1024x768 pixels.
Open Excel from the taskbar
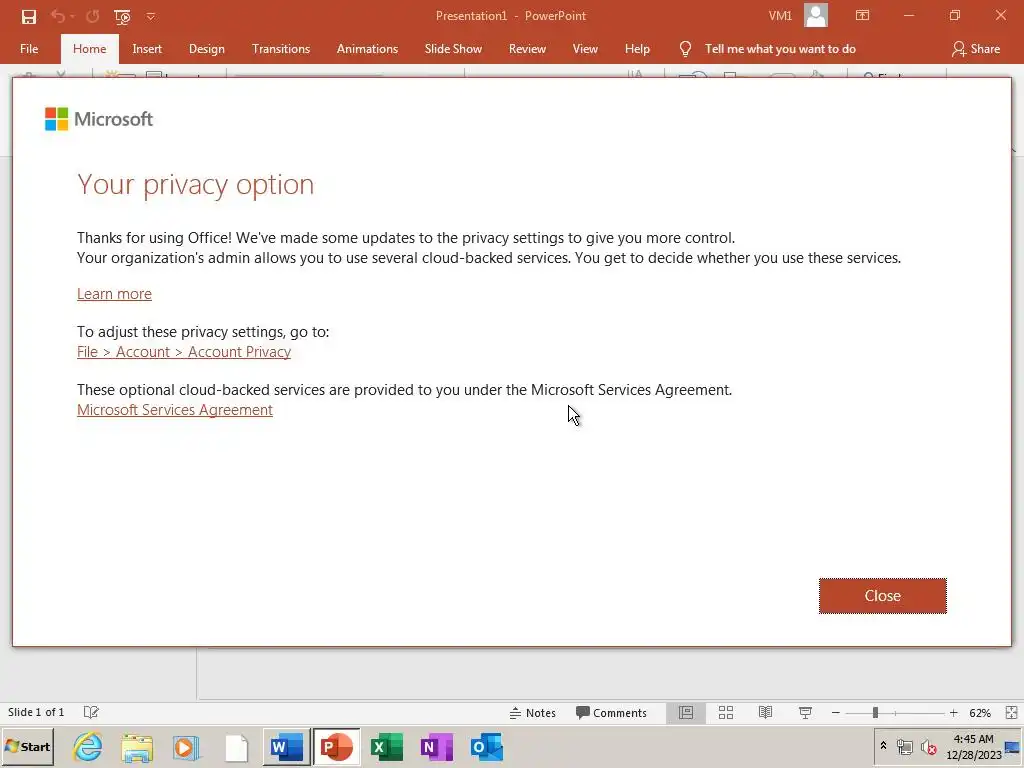pyautogui.click(x=387, y=747)
